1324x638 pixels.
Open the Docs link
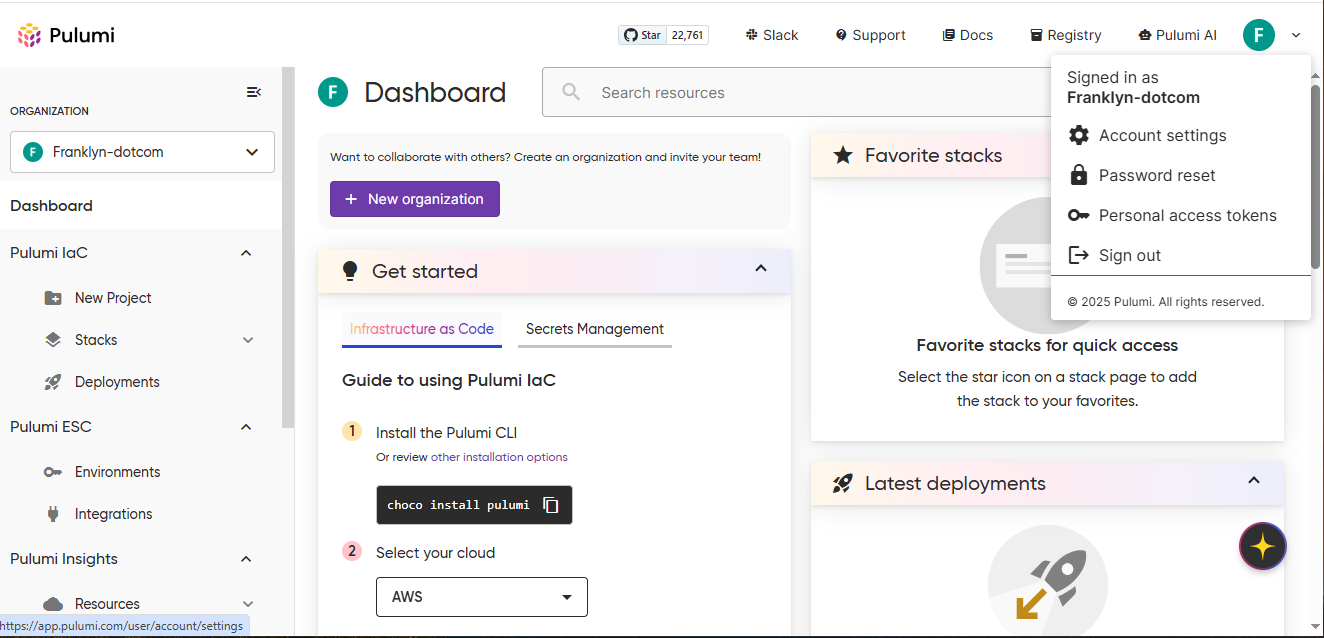pyautogui.click(x=967, y=35)
